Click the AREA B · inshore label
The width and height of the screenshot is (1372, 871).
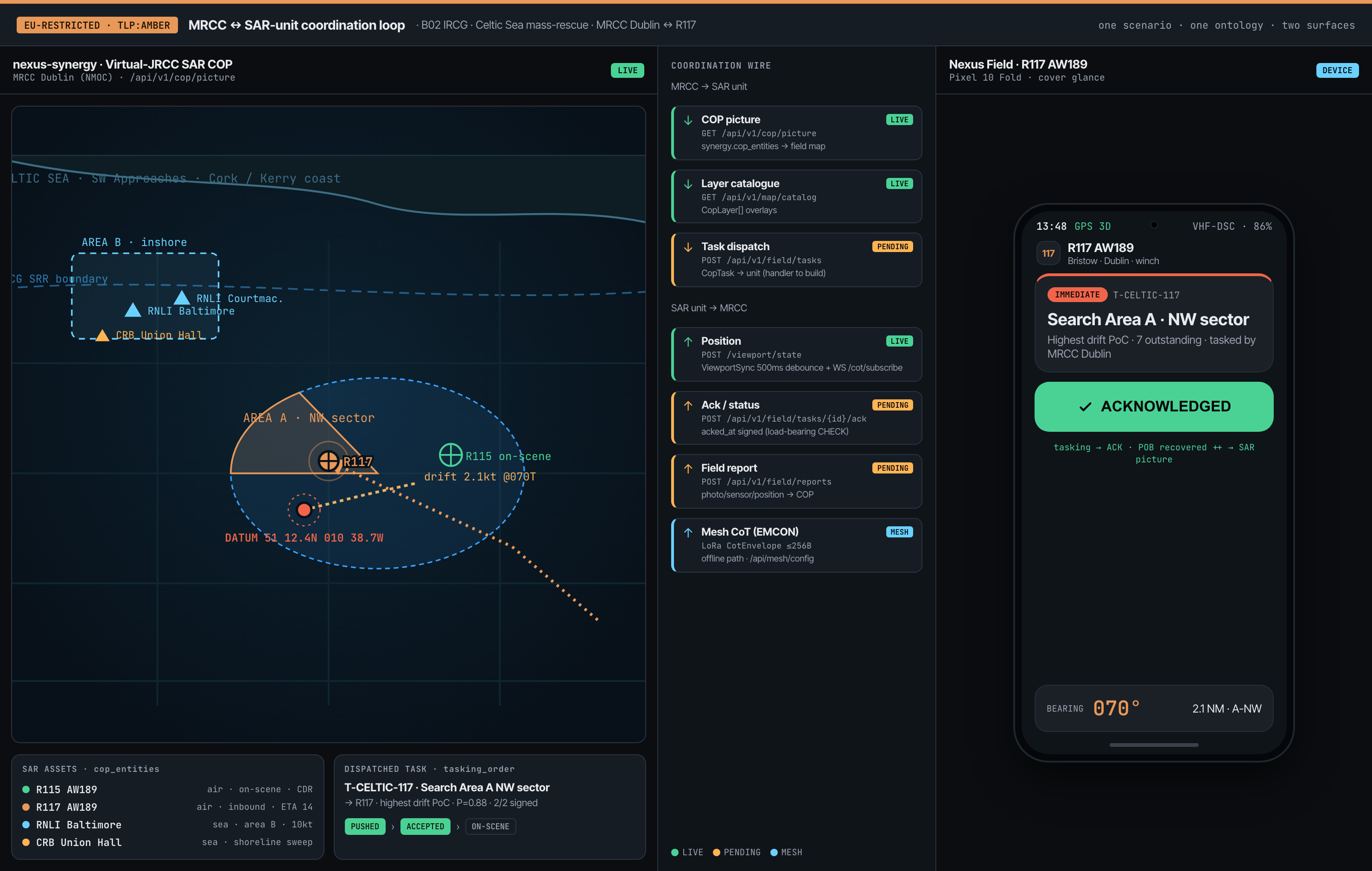(x=134, y=242)
